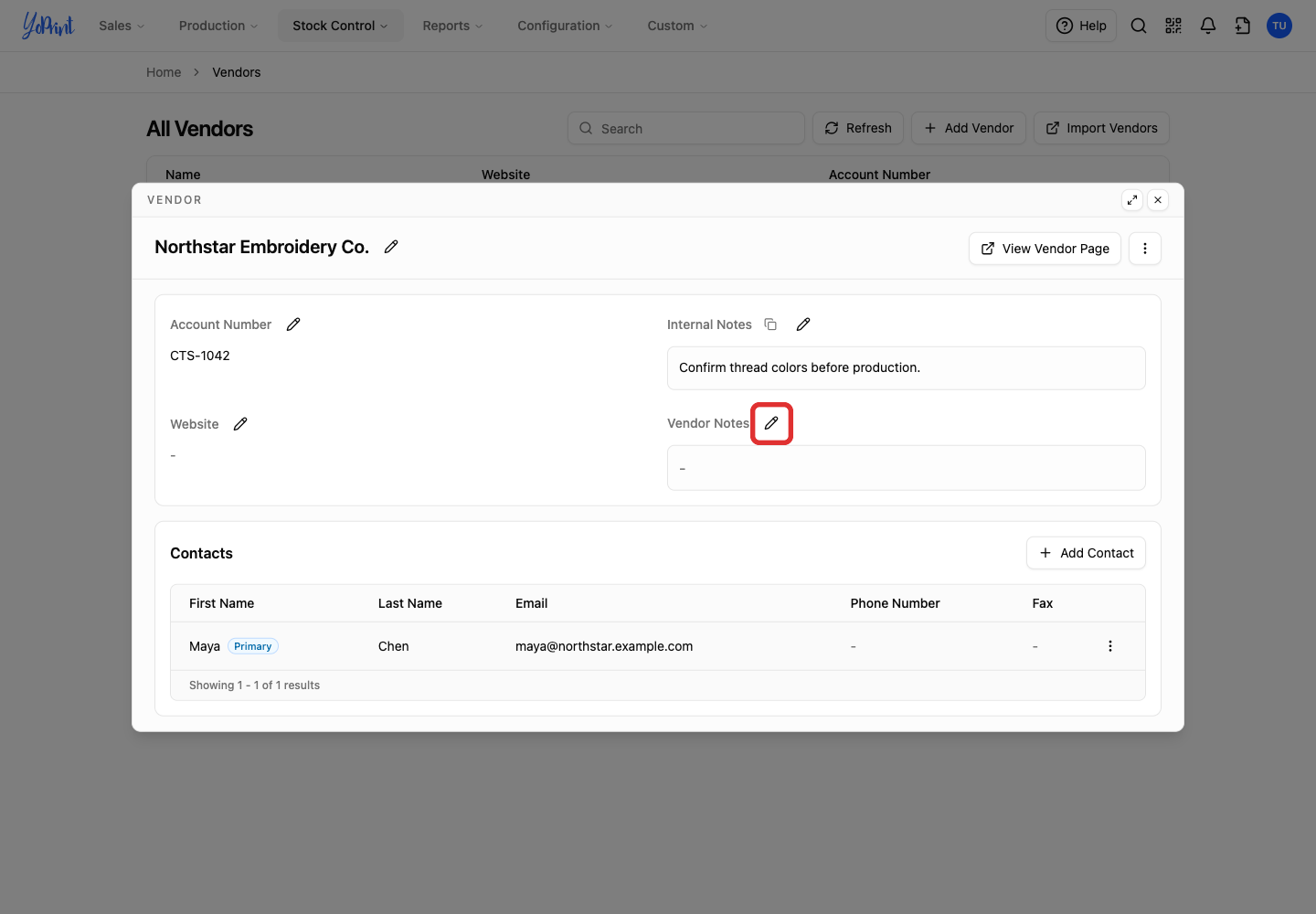Click the Phone Number column header
1316x914 pixels.
click(x=896, y=603)
